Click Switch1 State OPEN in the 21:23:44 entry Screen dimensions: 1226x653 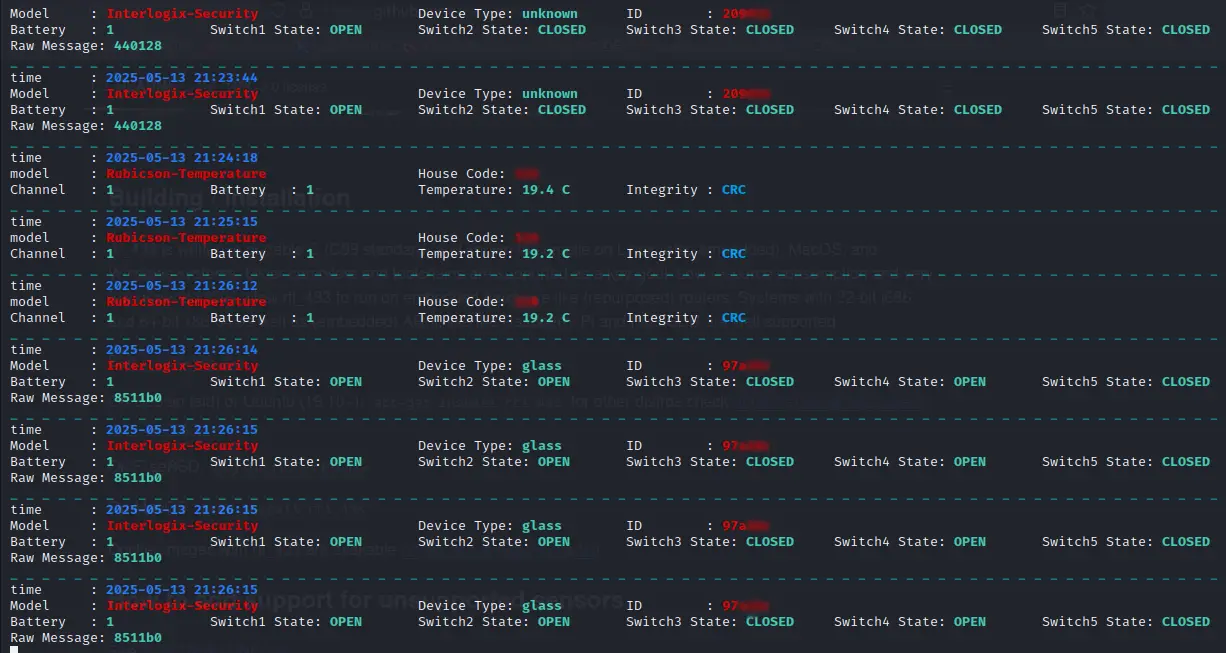pyautogui.click(x=346, y=110)
